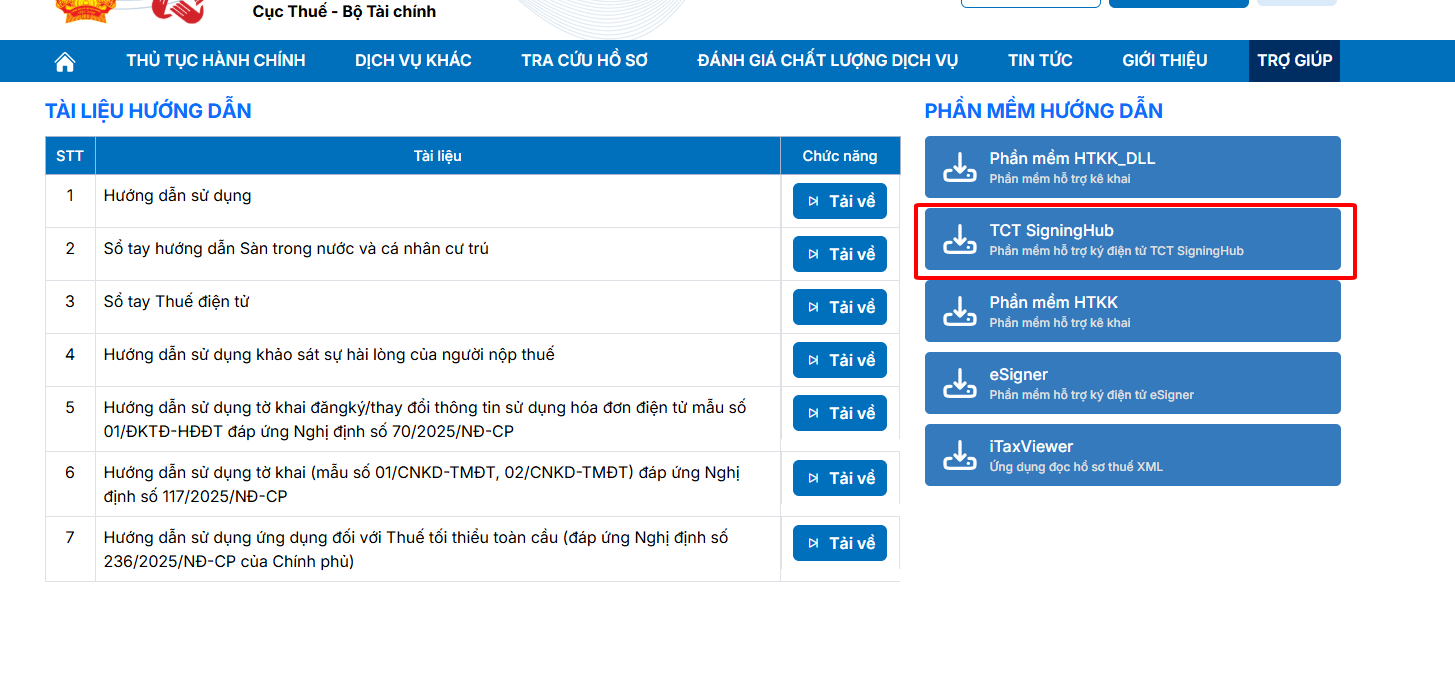Click Tải về for row 2 Sổ tay Sàn

(x=840, y=254)
